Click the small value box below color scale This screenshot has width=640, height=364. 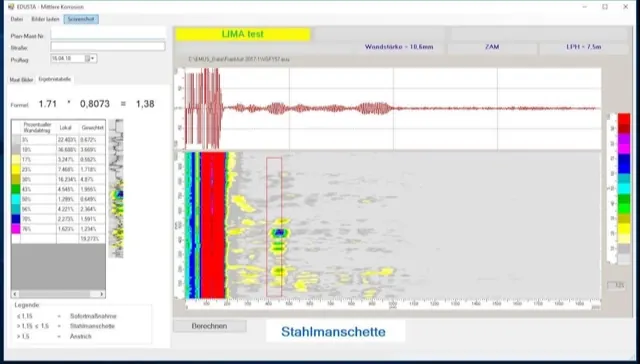[x=616, y=285]
